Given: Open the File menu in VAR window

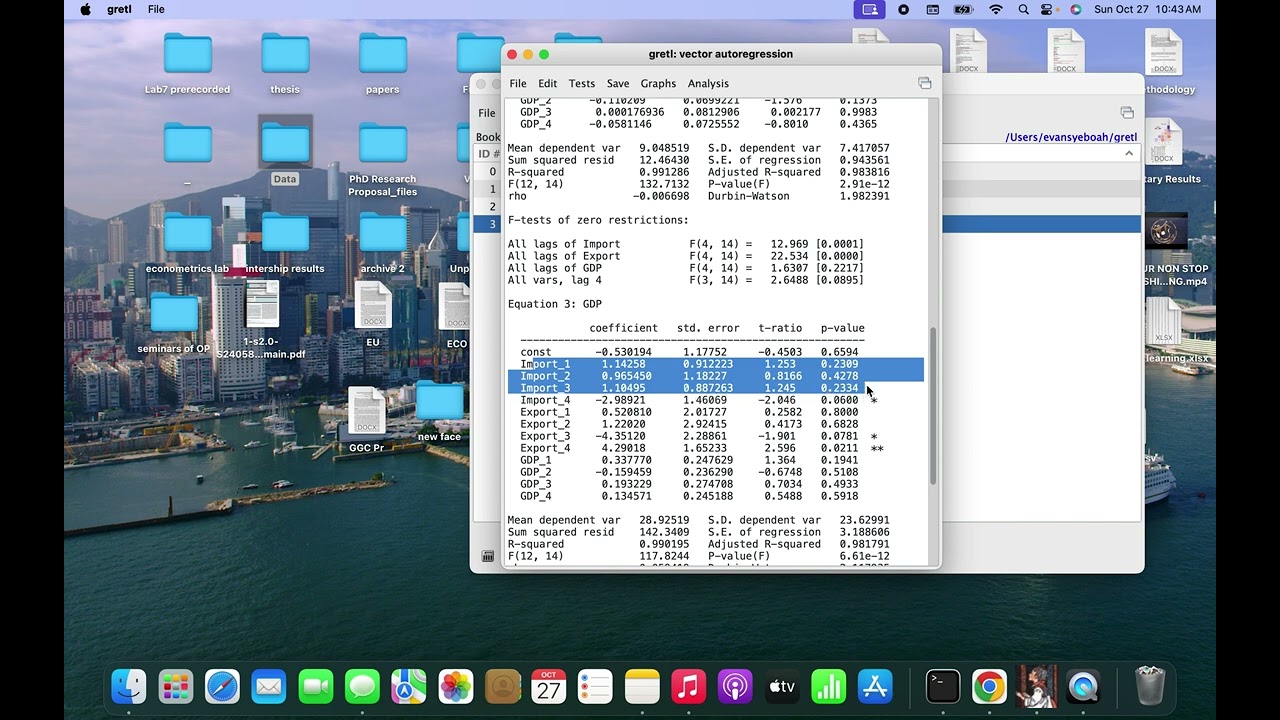Looking at the screenshot, I should click(x=517, y=83).
